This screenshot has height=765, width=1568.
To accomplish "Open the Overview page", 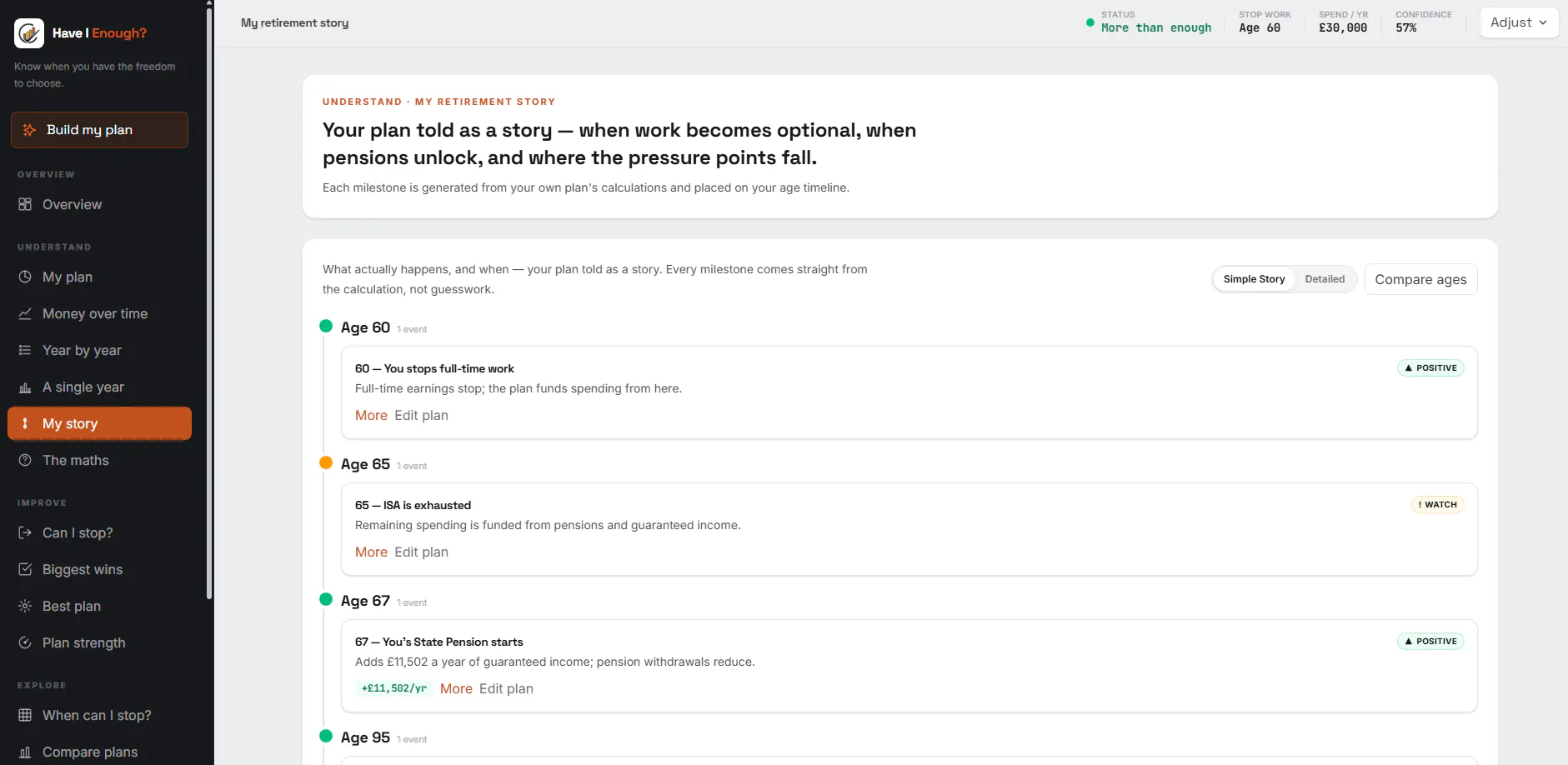I will point(99,204).
